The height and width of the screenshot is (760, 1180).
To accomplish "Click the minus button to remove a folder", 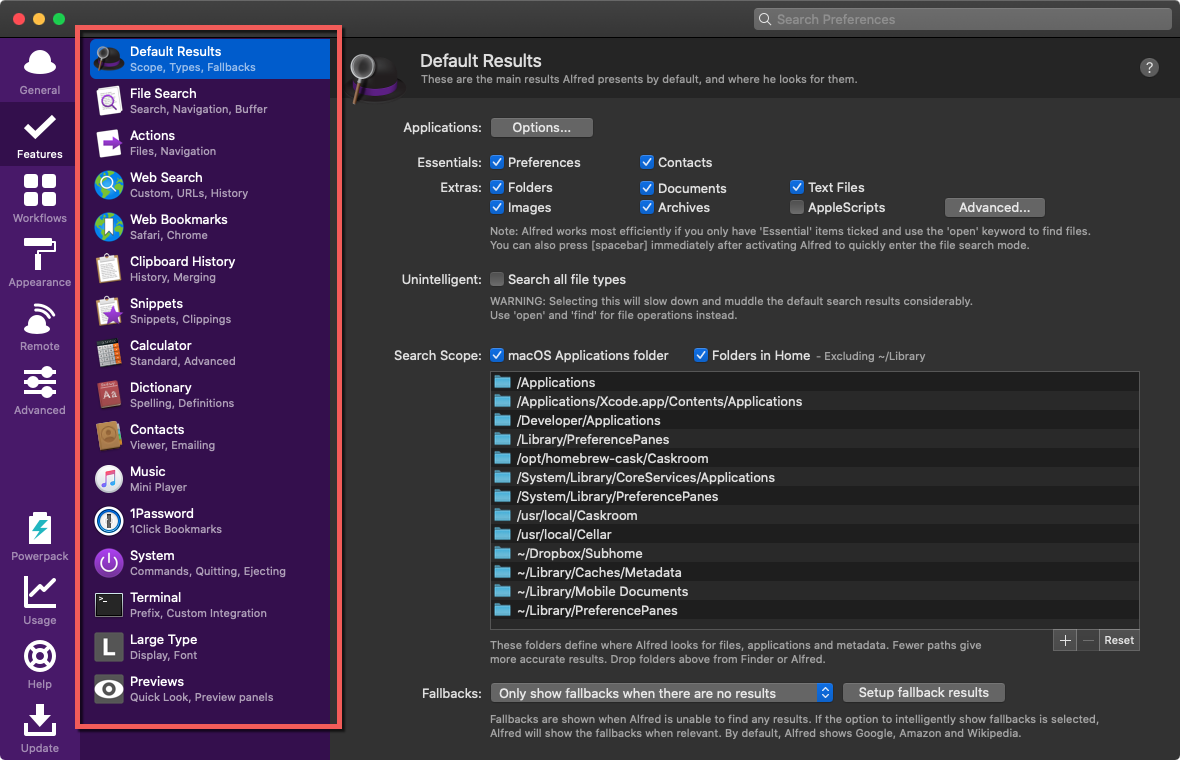I will (1088, 640).
